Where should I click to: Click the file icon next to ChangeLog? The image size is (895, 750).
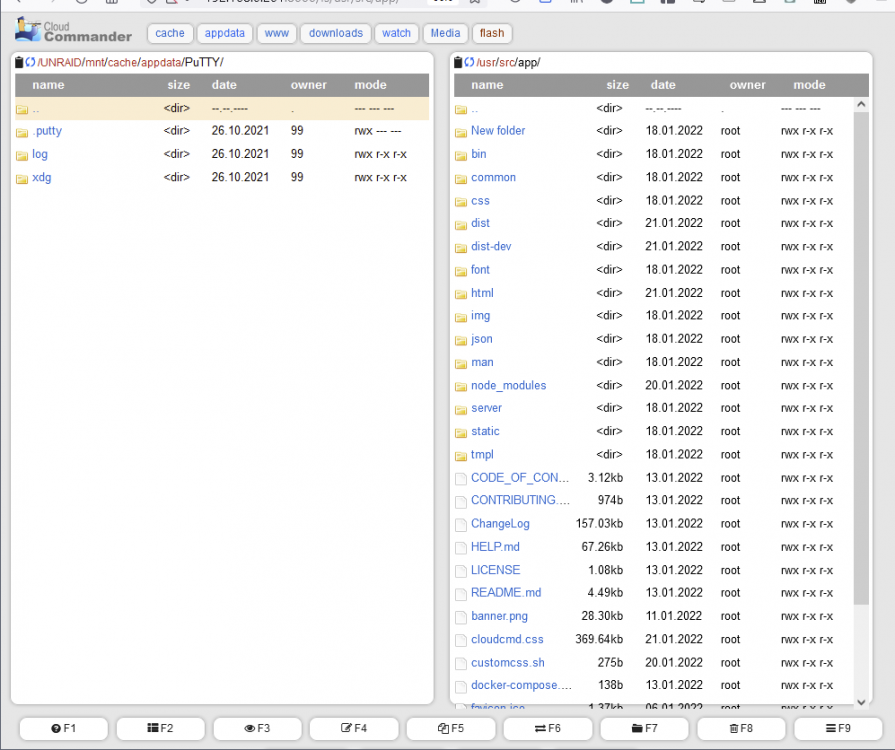click(x=461, y=525)
